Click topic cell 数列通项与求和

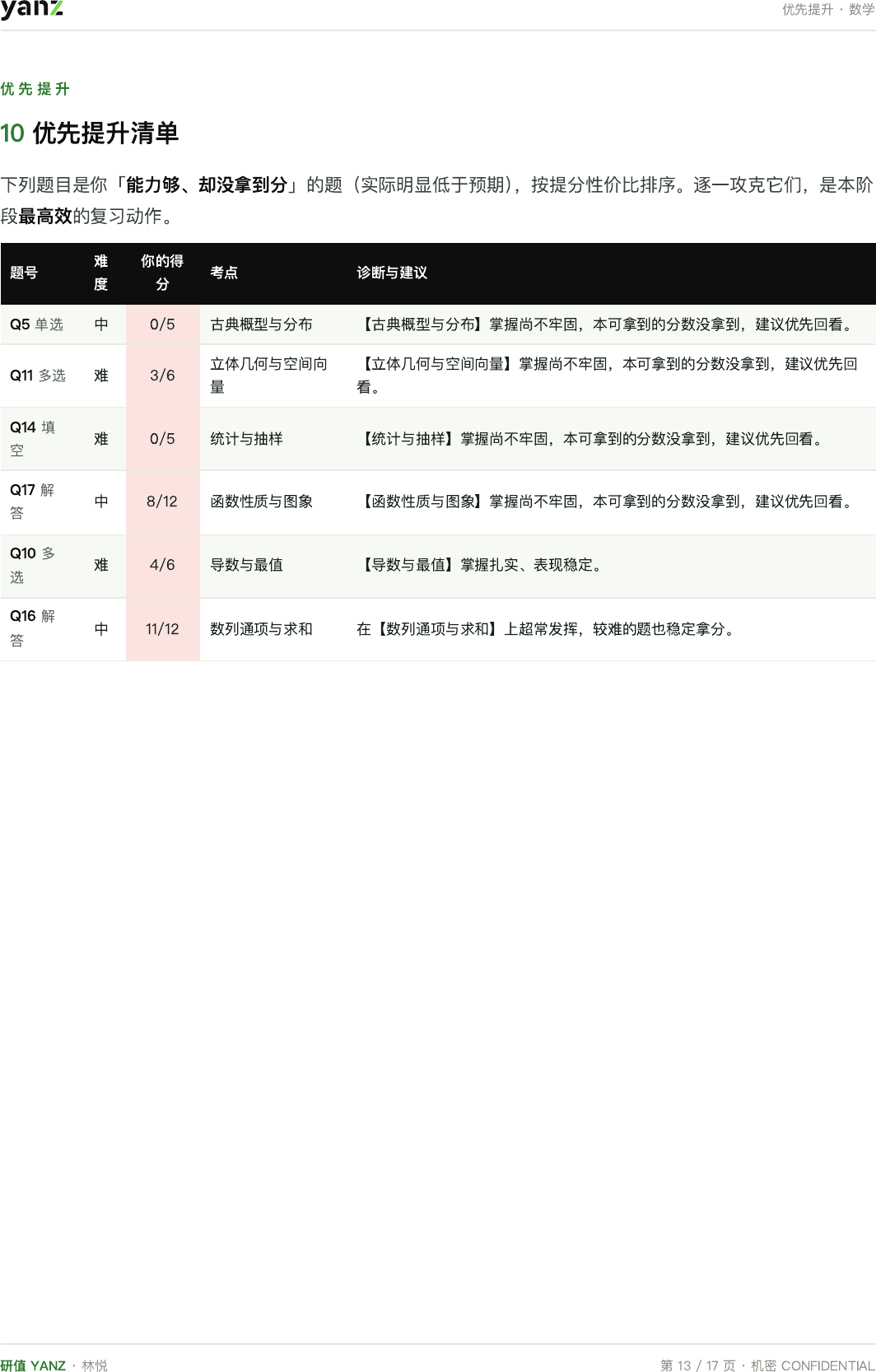coord(262,629)
